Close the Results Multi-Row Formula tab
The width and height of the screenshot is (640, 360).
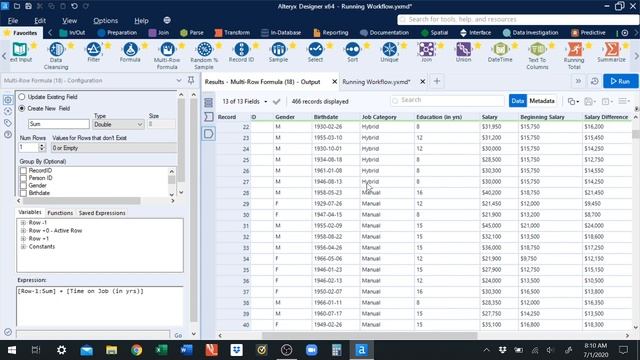click(334, 82)
